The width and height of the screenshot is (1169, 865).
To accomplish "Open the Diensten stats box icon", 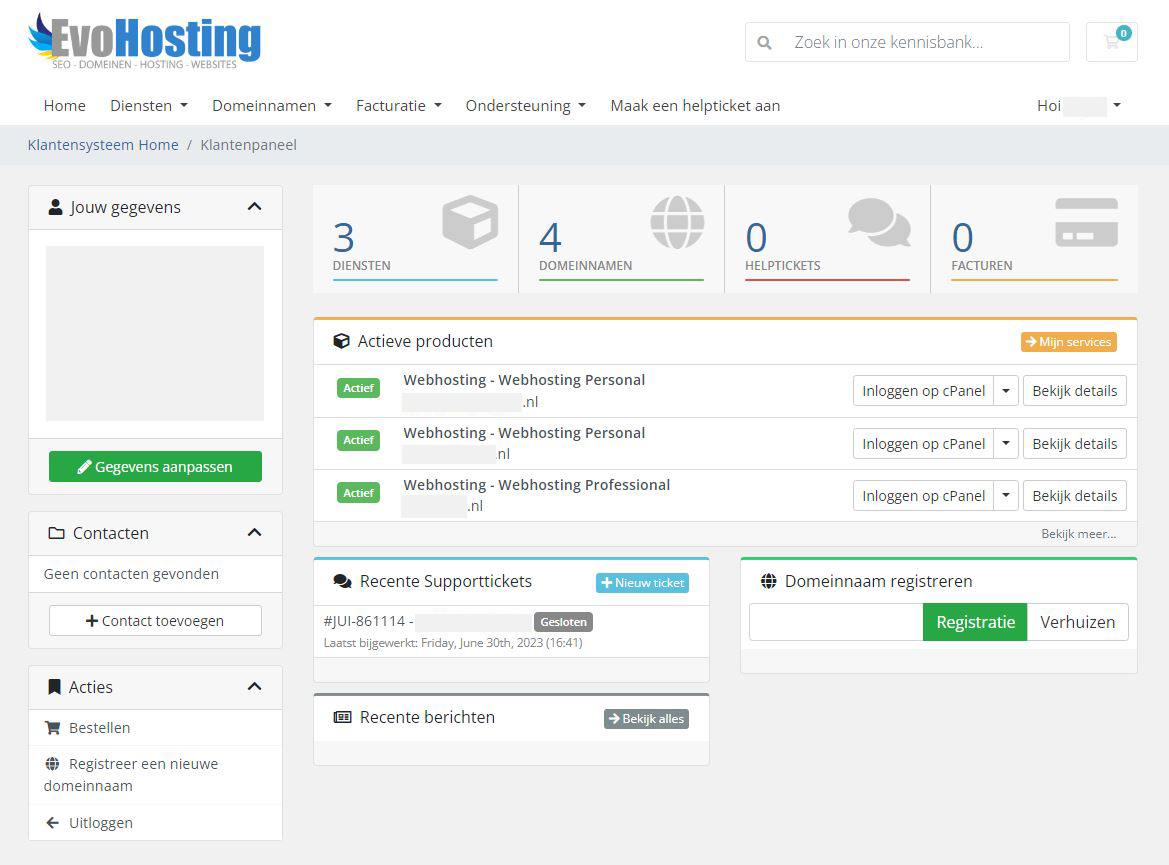I will [469, 222].
